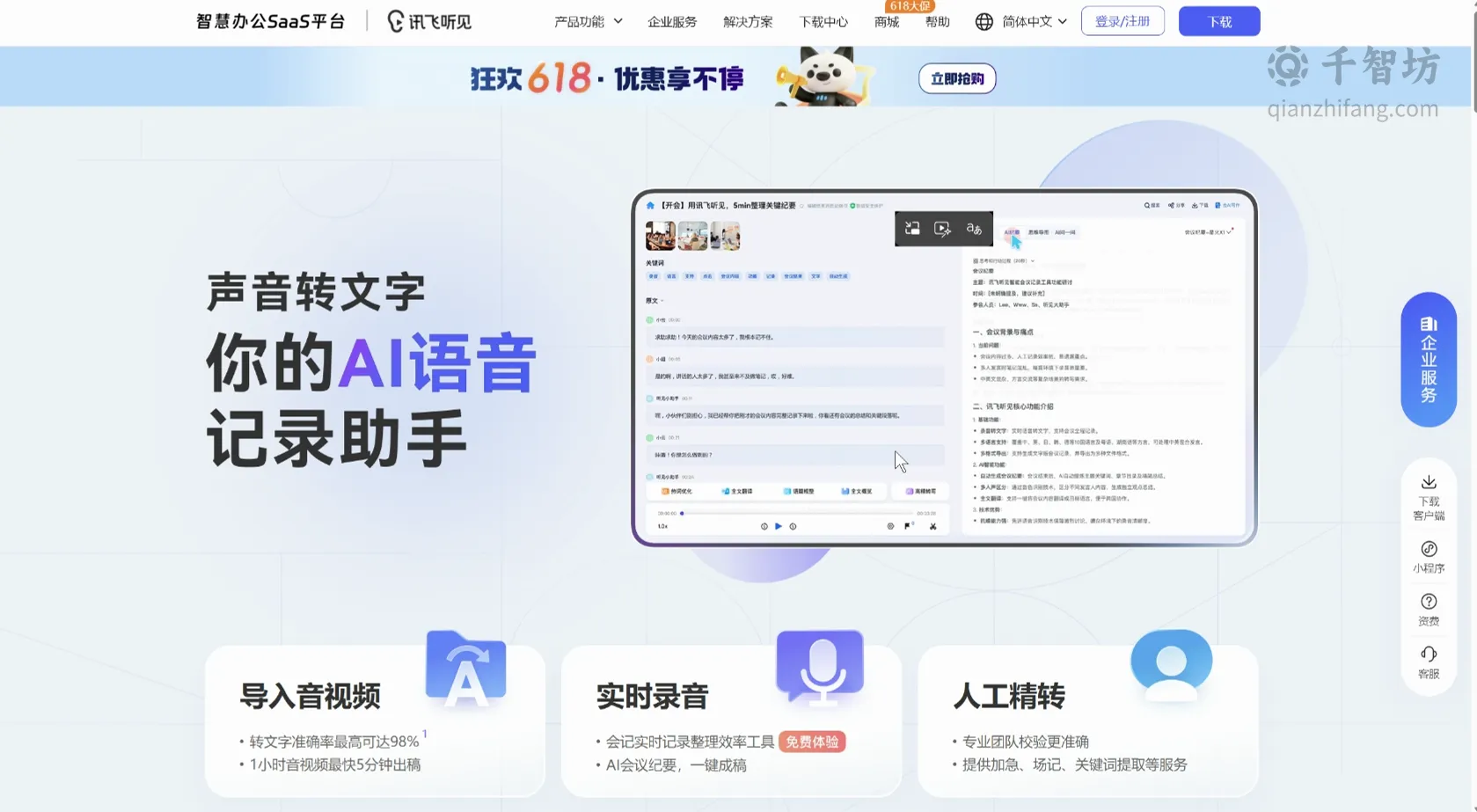Viewport: 1477px width, 812px height.
Task: Click the blue play button in the preview
Action: coord(779,526)
